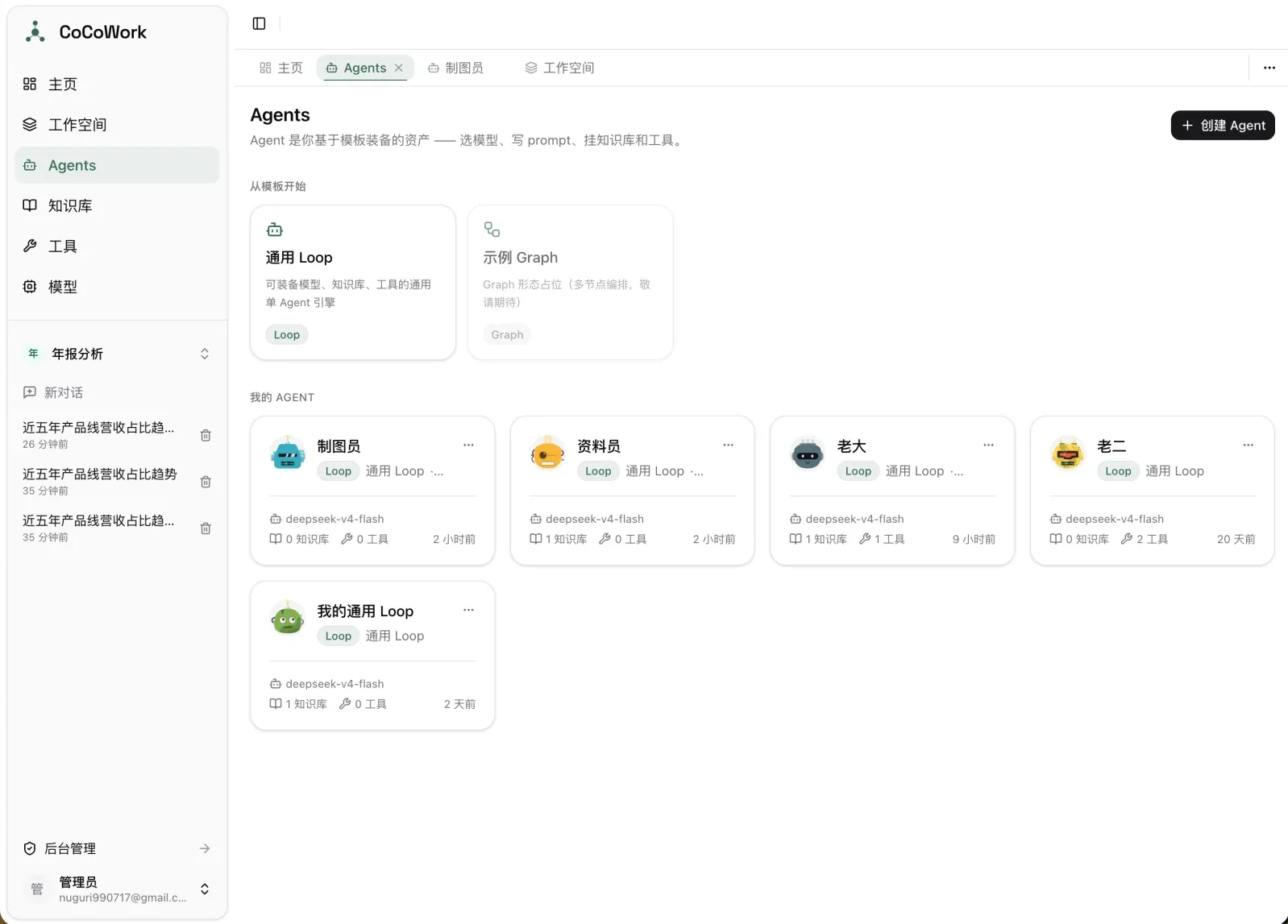Open the CoCoWork logo

(x=86, y=32)
